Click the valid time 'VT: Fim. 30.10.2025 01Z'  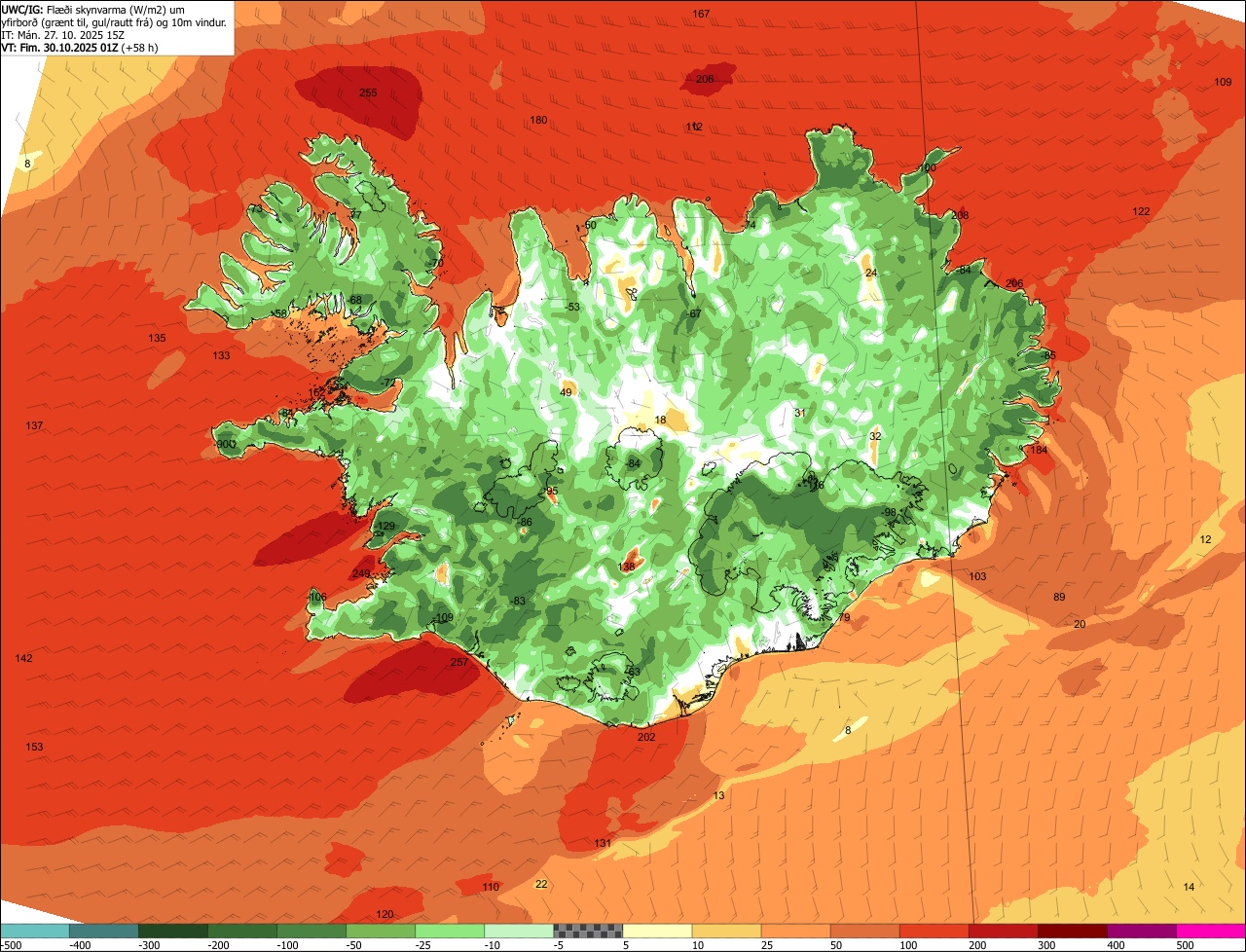(60, 47)
